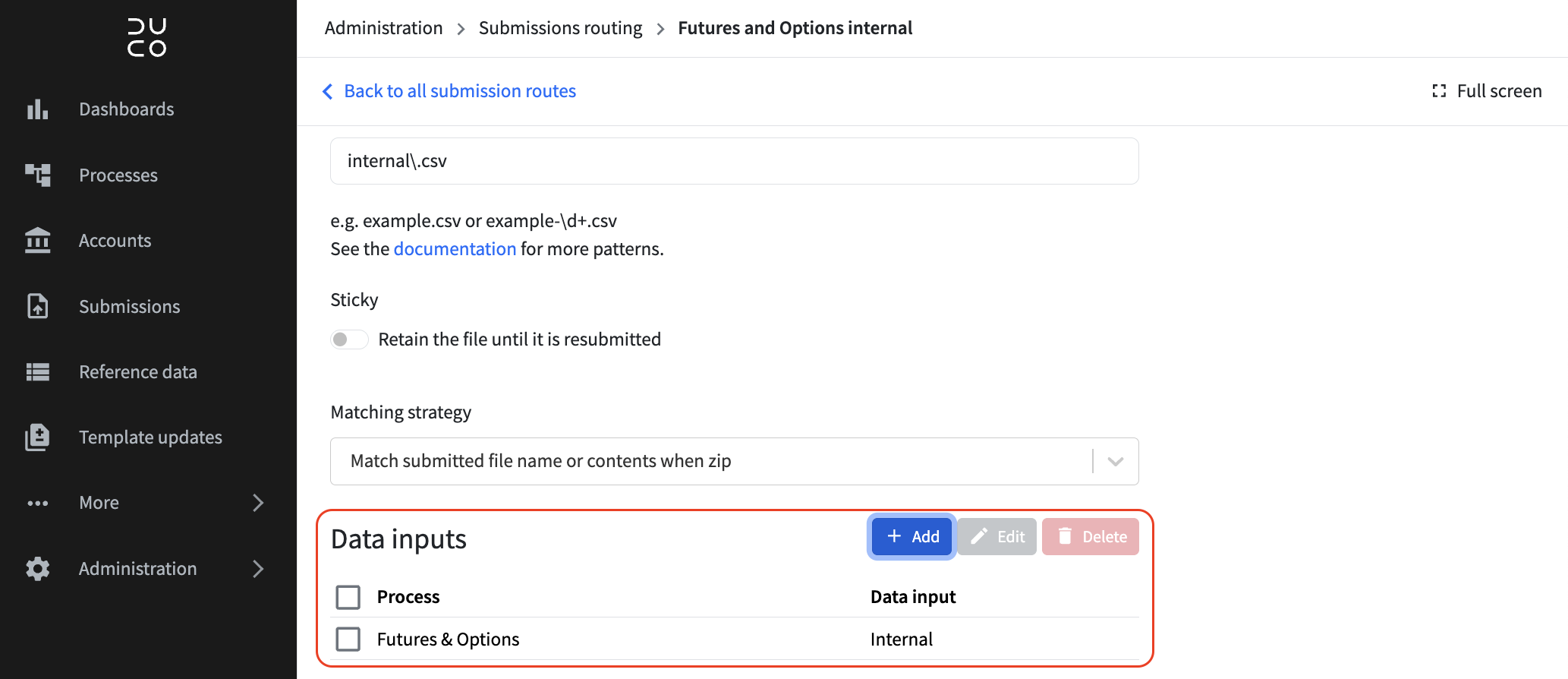Expand the Administration submenu chevron
Viewport: 1568px width, 679px height.
[x=258, y=569]
